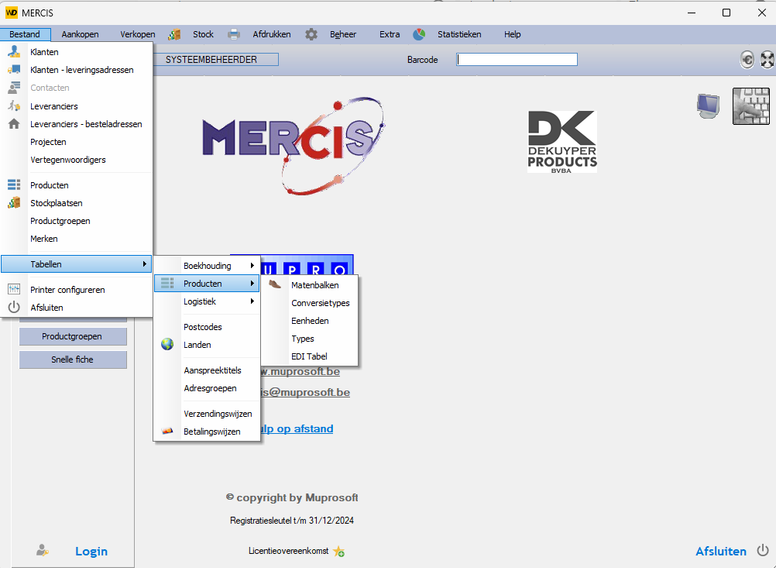The height and width of the screenshot is (568, 776).
Task: Click the boxes icon beside Stockplaatsen
Action: point(14,202)
